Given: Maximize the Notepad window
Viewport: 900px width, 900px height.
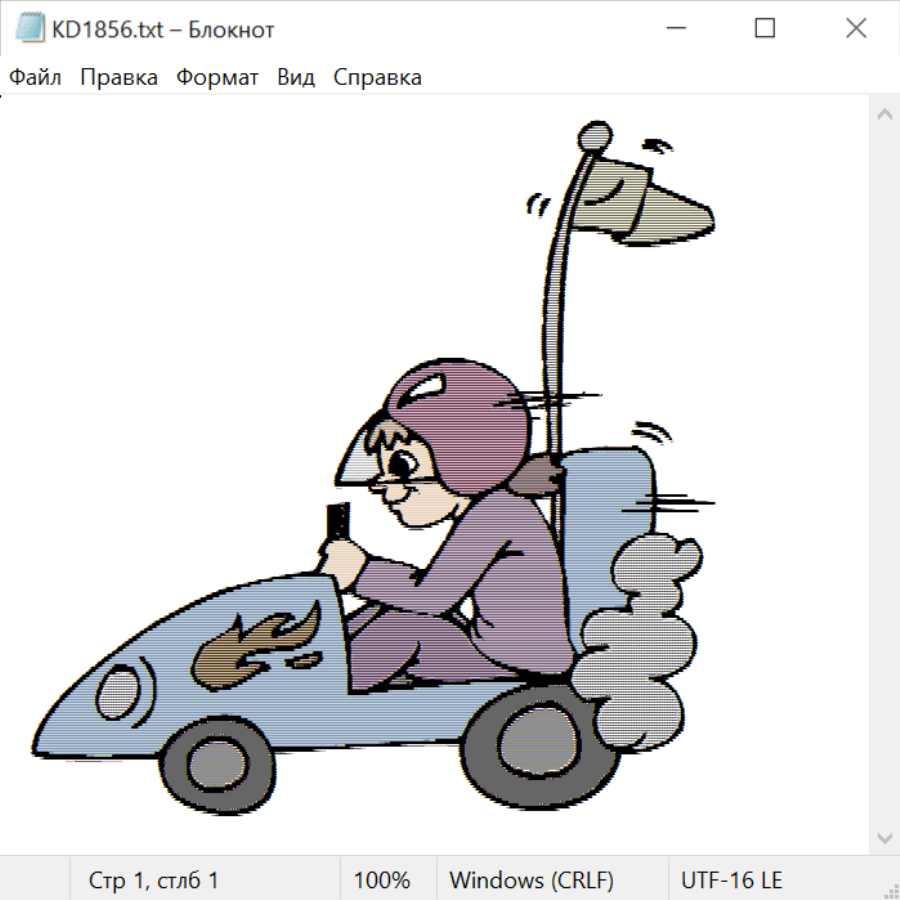Looking at the screenshot, I should (764, 29).
